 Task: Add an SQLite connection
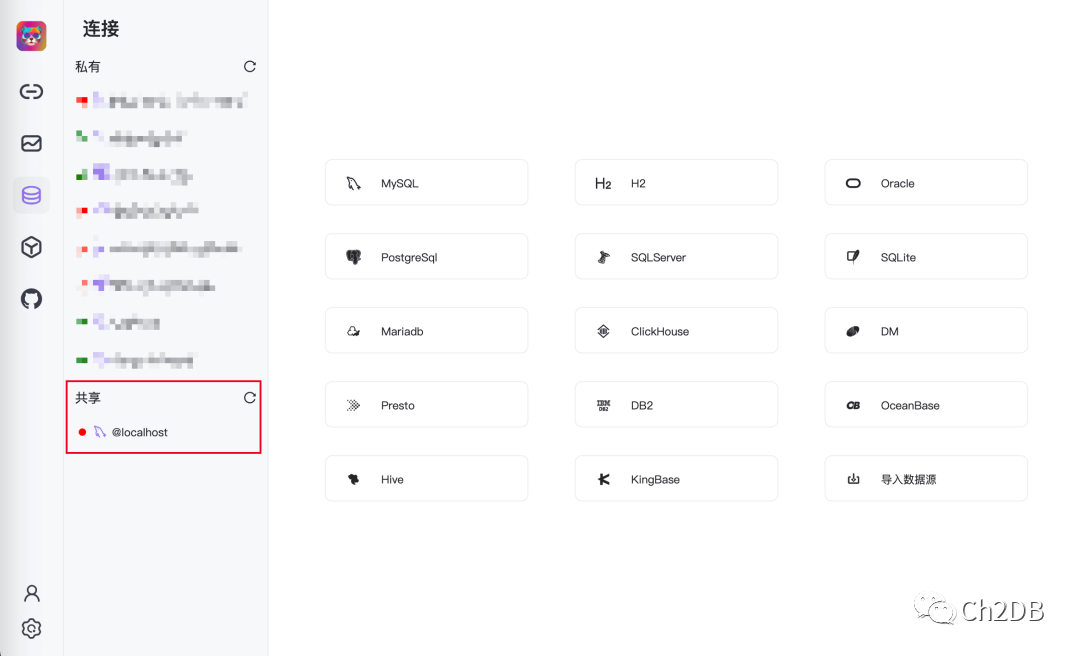coord(925,257)
